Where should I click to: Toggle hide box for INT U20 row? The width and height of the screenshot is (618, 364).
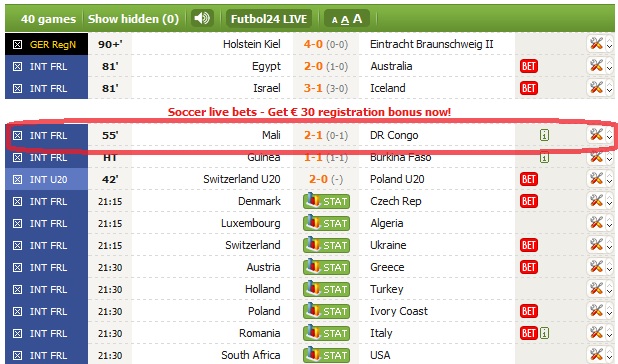17,180
